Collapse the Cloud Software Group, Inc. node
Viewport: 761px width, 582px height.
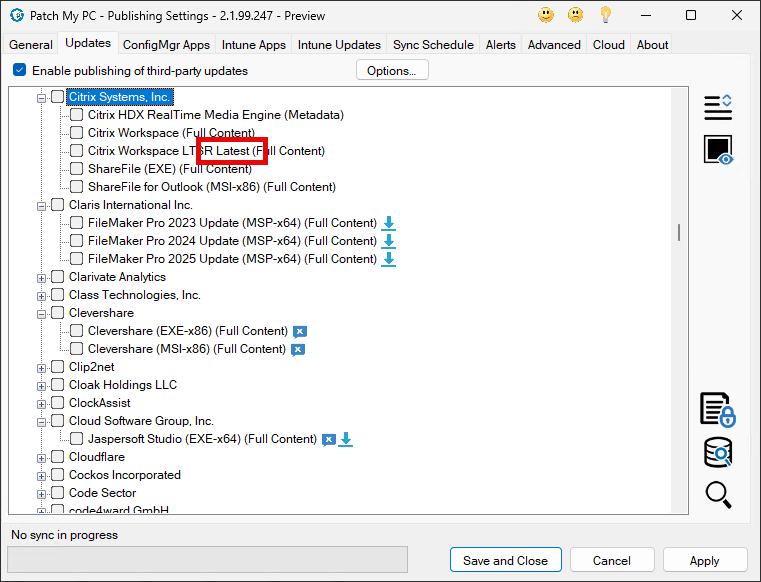41,422
